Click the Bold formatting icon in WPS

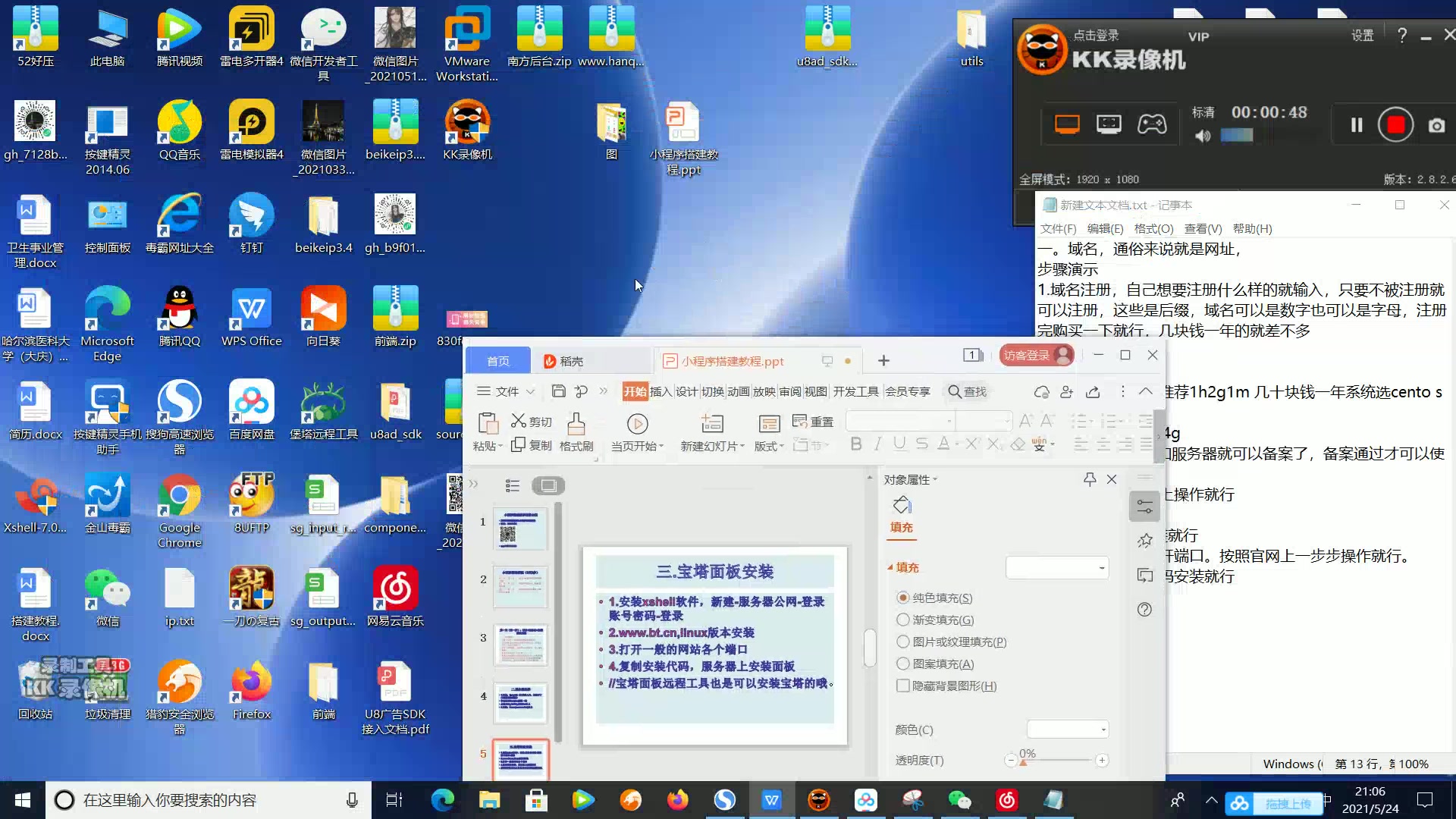856,445
